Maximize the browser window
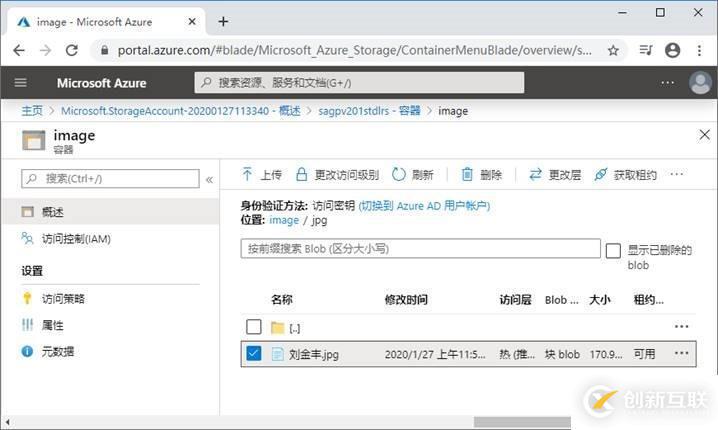 [660, 13]
